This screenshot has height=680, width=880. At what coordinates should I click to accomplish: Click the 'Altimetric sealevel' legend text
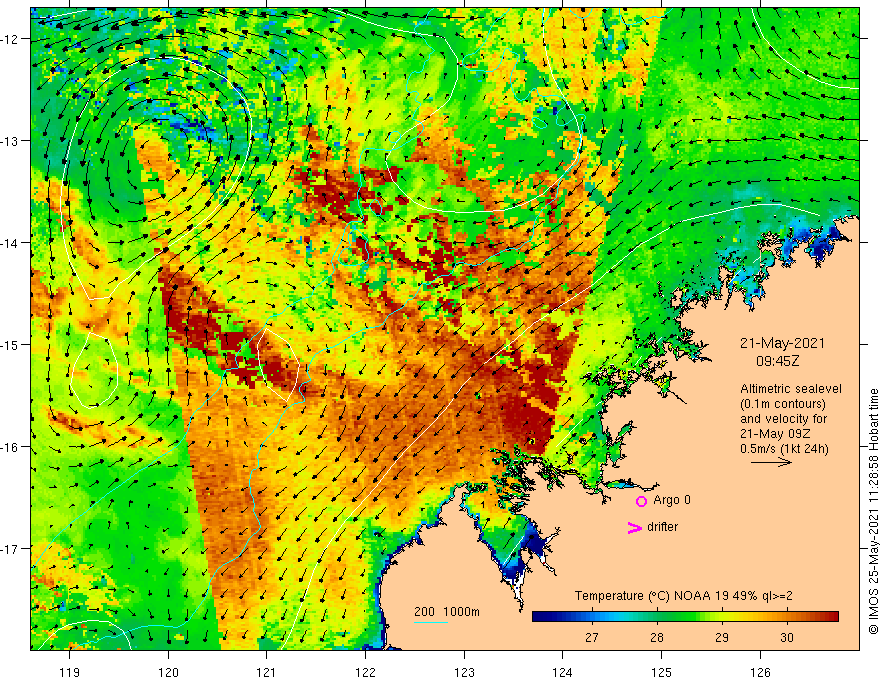(x=791, y=389)
